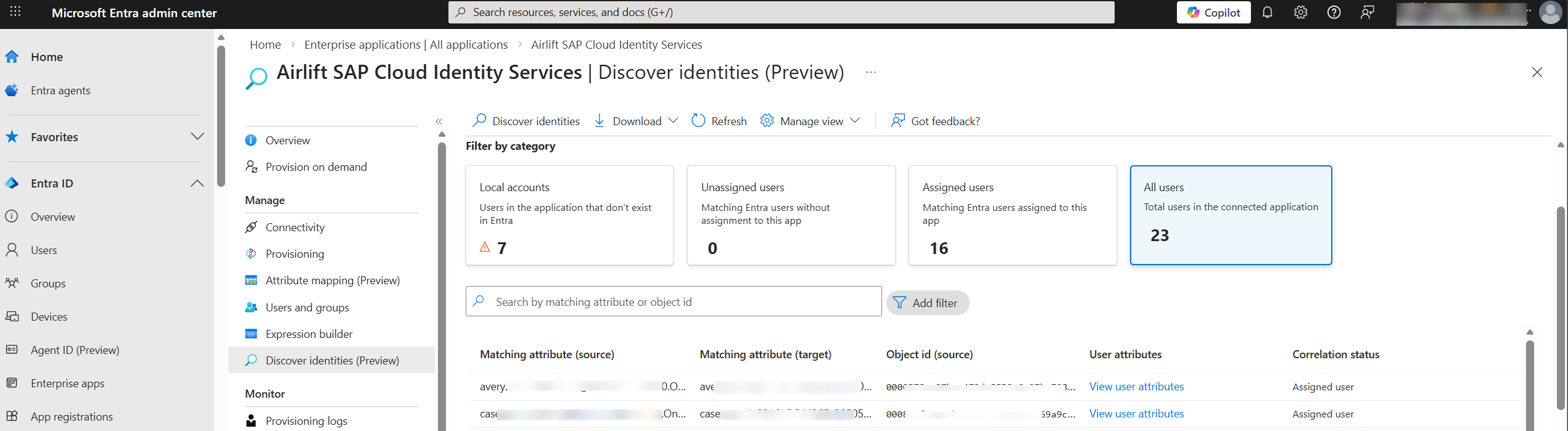Click the Add filter button
Screen dimensions: 1568x431
(928, 303)
